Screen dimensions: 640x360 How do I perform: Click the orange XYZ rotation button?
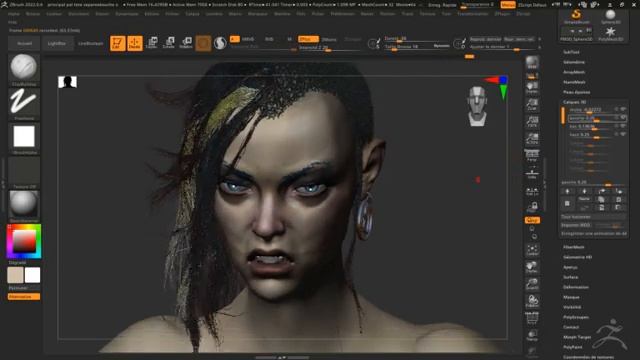[x=532, y=220]
